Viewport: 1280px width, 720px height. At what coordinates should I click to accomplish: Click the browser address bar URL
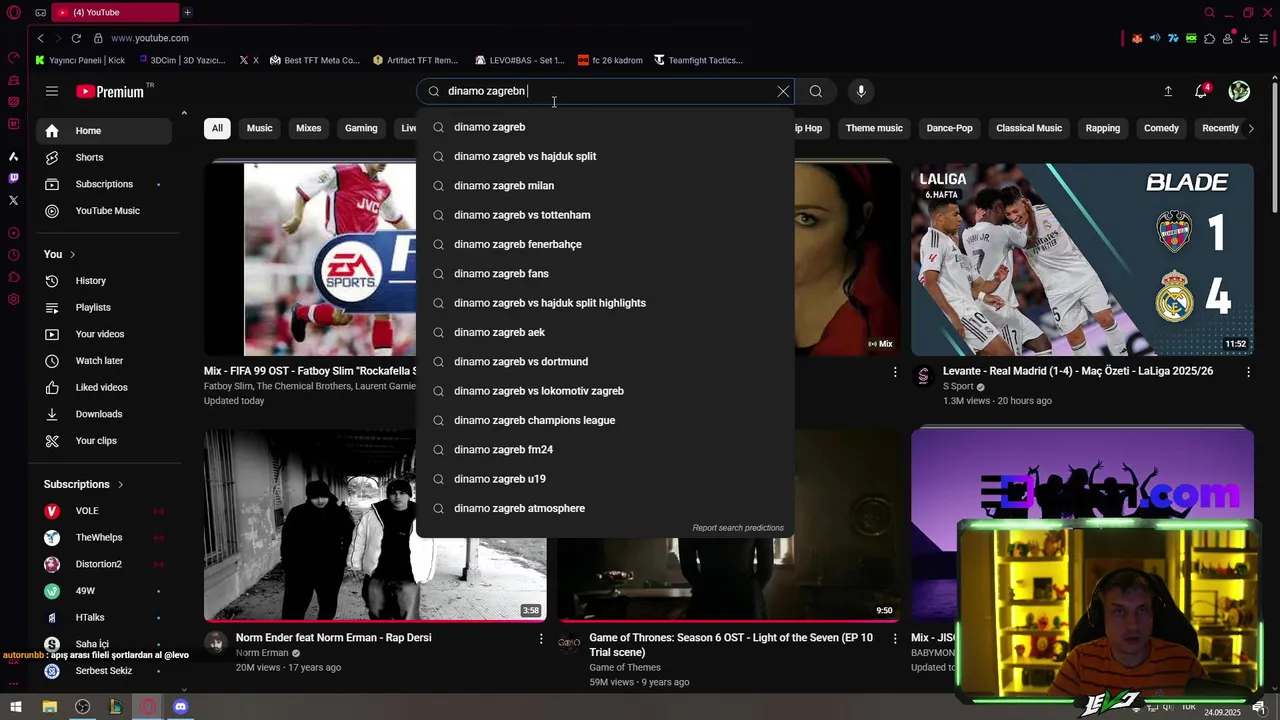pos(150,38)
